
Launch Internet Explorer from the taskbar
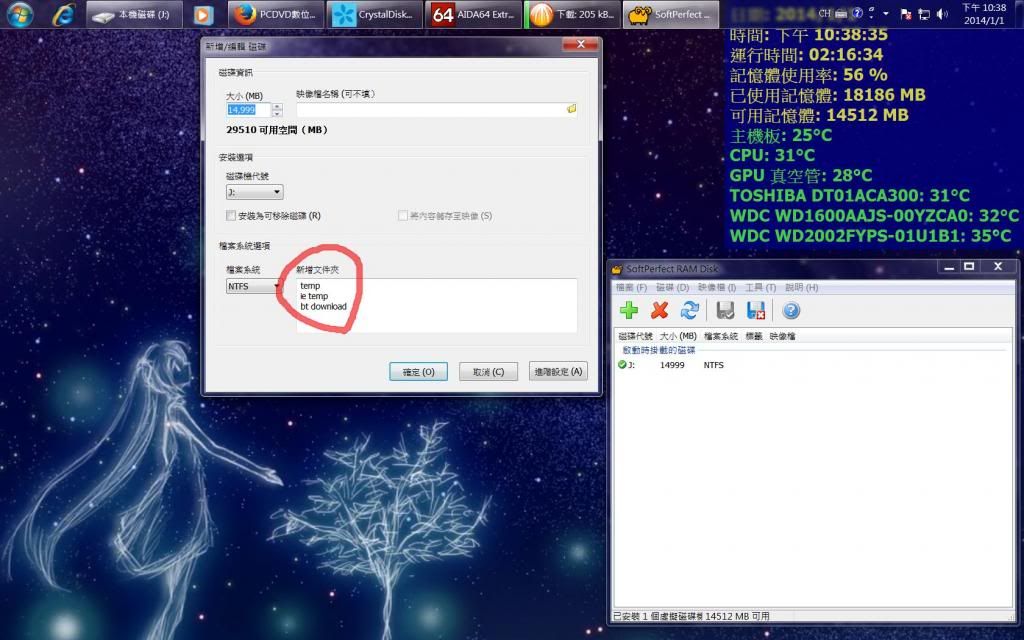pyautogui.click(x=63, y=14)
